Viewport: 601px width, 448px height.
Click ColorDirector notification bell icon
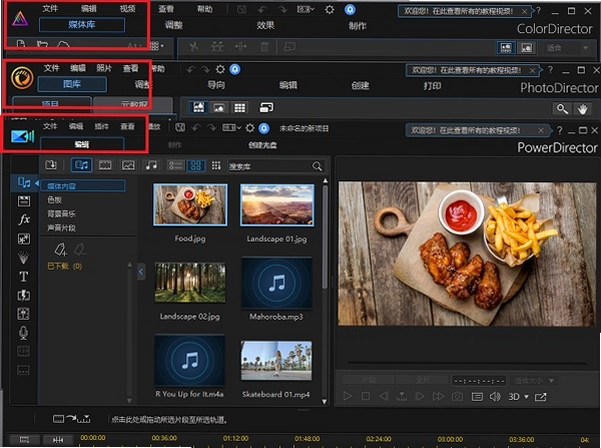point(350,10)
